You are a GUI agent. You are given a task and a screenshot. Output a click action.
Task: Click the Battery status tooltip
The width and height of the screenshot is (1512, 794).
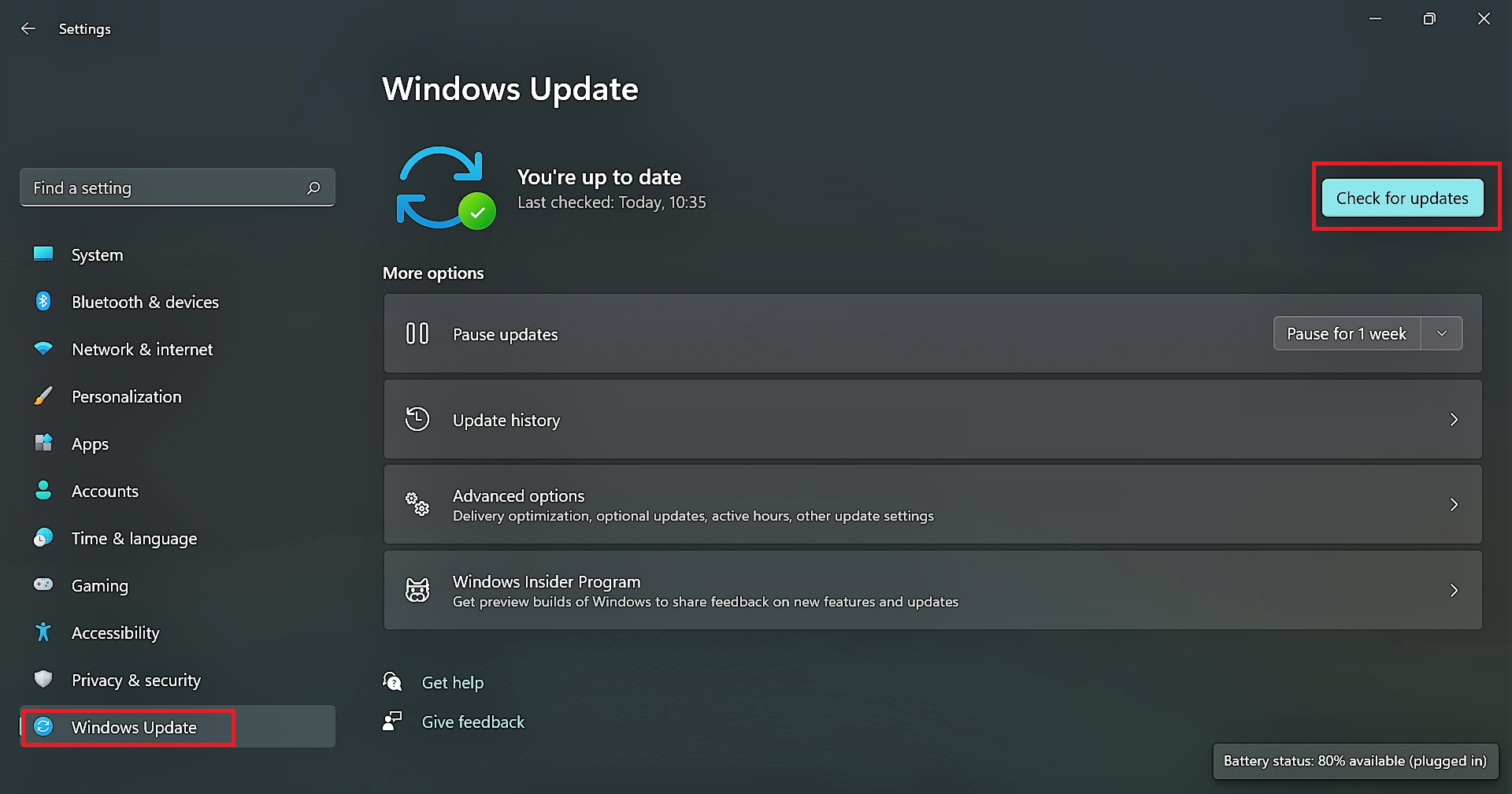(1355, 761)
